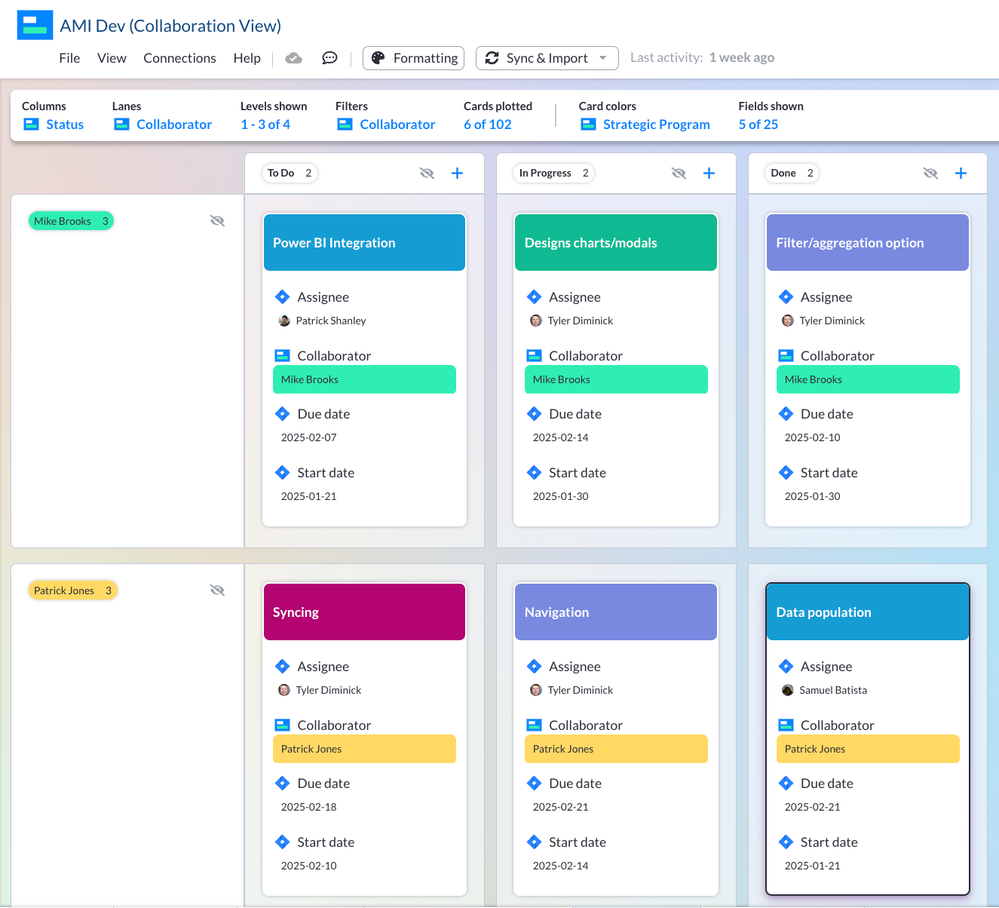This screenshot has width=999, height=908.
Task: Expand the In Progress column hide control options
Action: tap(679, 173)
